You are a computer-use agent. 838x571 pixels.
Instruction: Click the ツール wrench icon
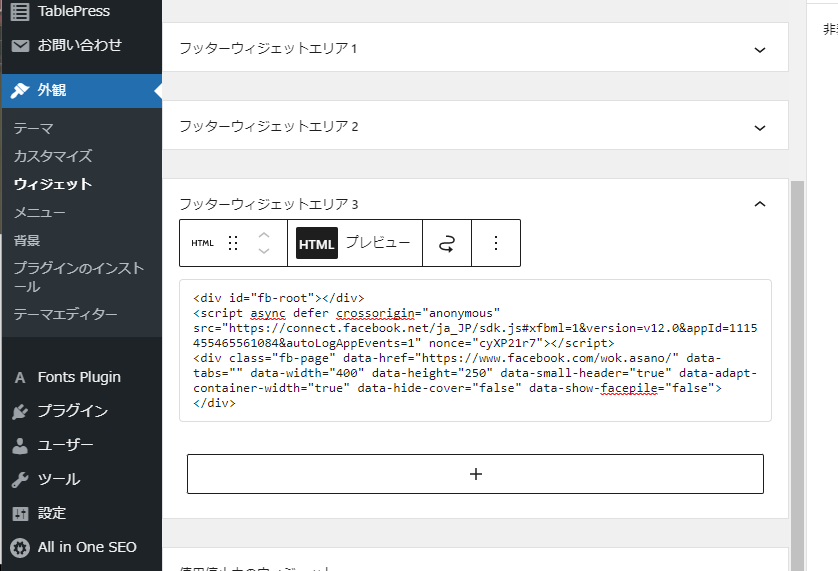[20, 480]
